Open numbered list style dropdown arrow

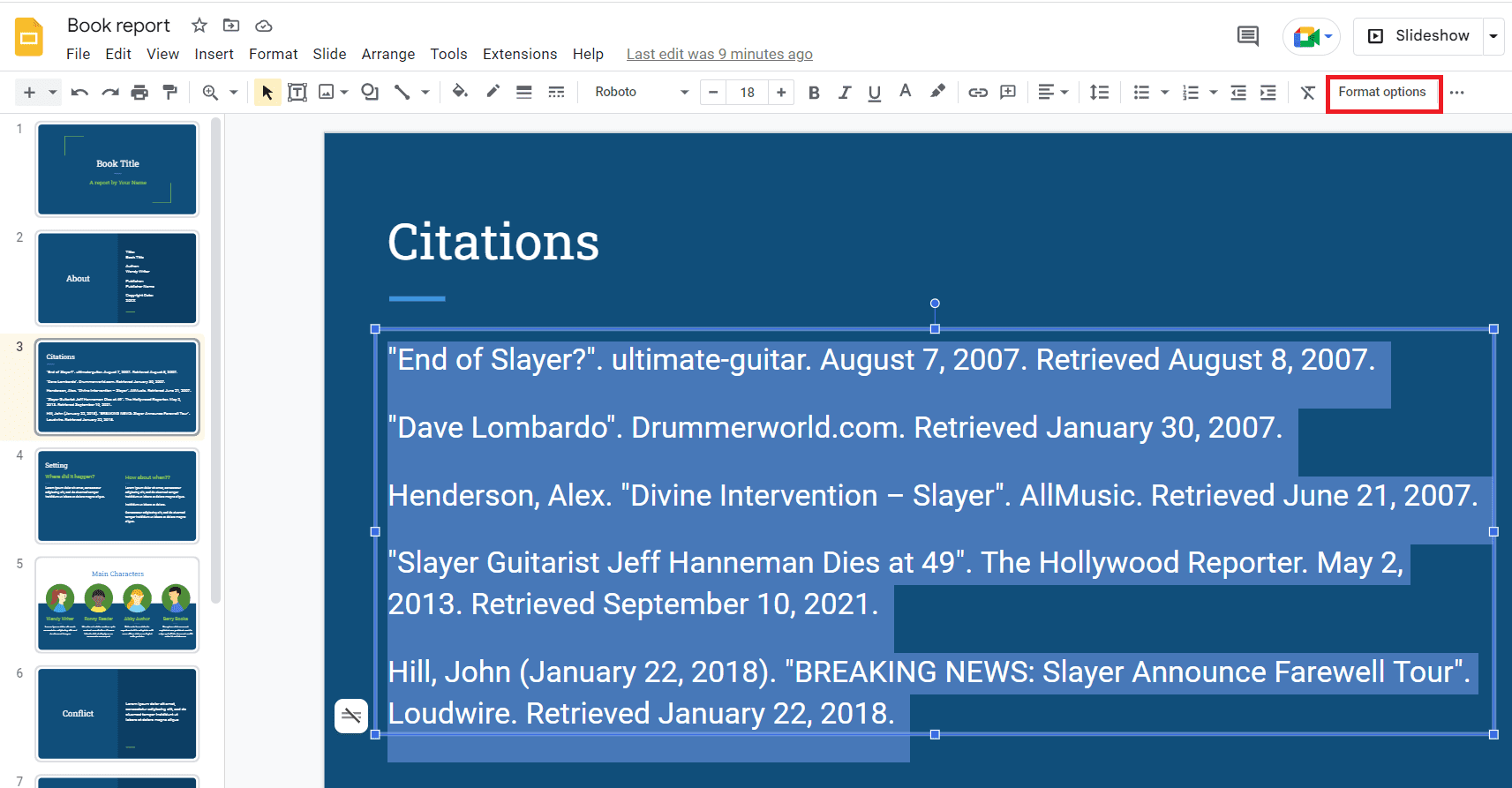(1214, 92)
